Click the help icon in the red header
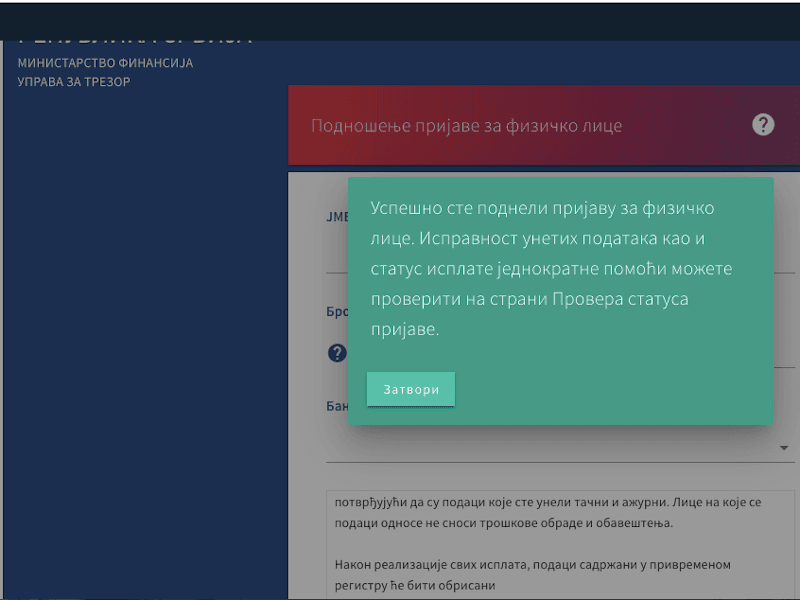 763,125
